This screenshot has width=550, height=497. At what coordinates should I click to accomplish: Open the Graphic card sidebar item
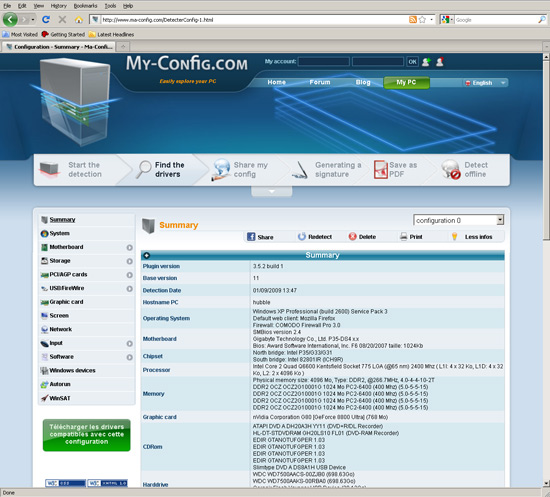tap(66, 302)
